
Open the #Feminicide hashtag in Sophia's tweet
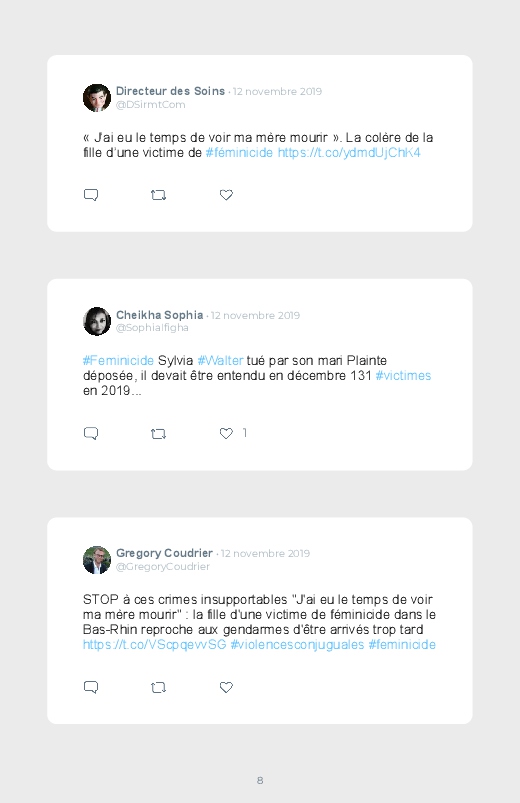[x=118, y=361]
